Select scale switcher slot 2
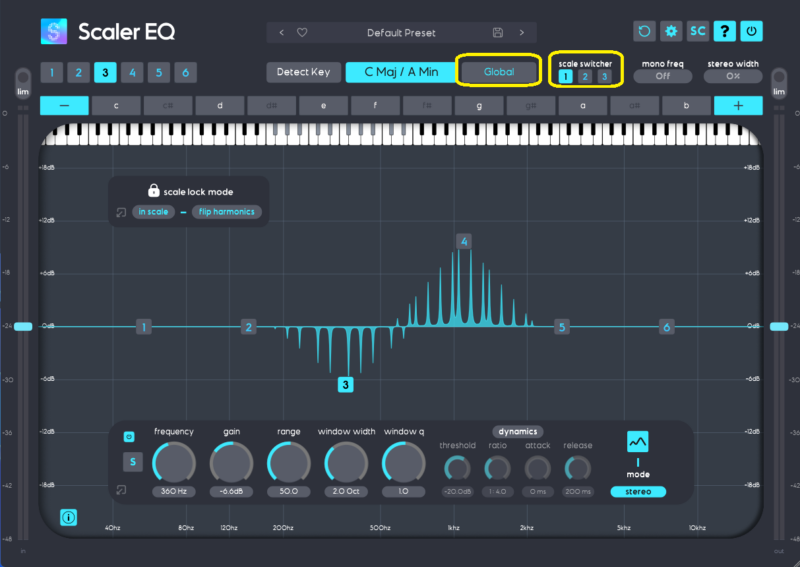Viewport: 800px width, 567px height. tap(585, 77)
